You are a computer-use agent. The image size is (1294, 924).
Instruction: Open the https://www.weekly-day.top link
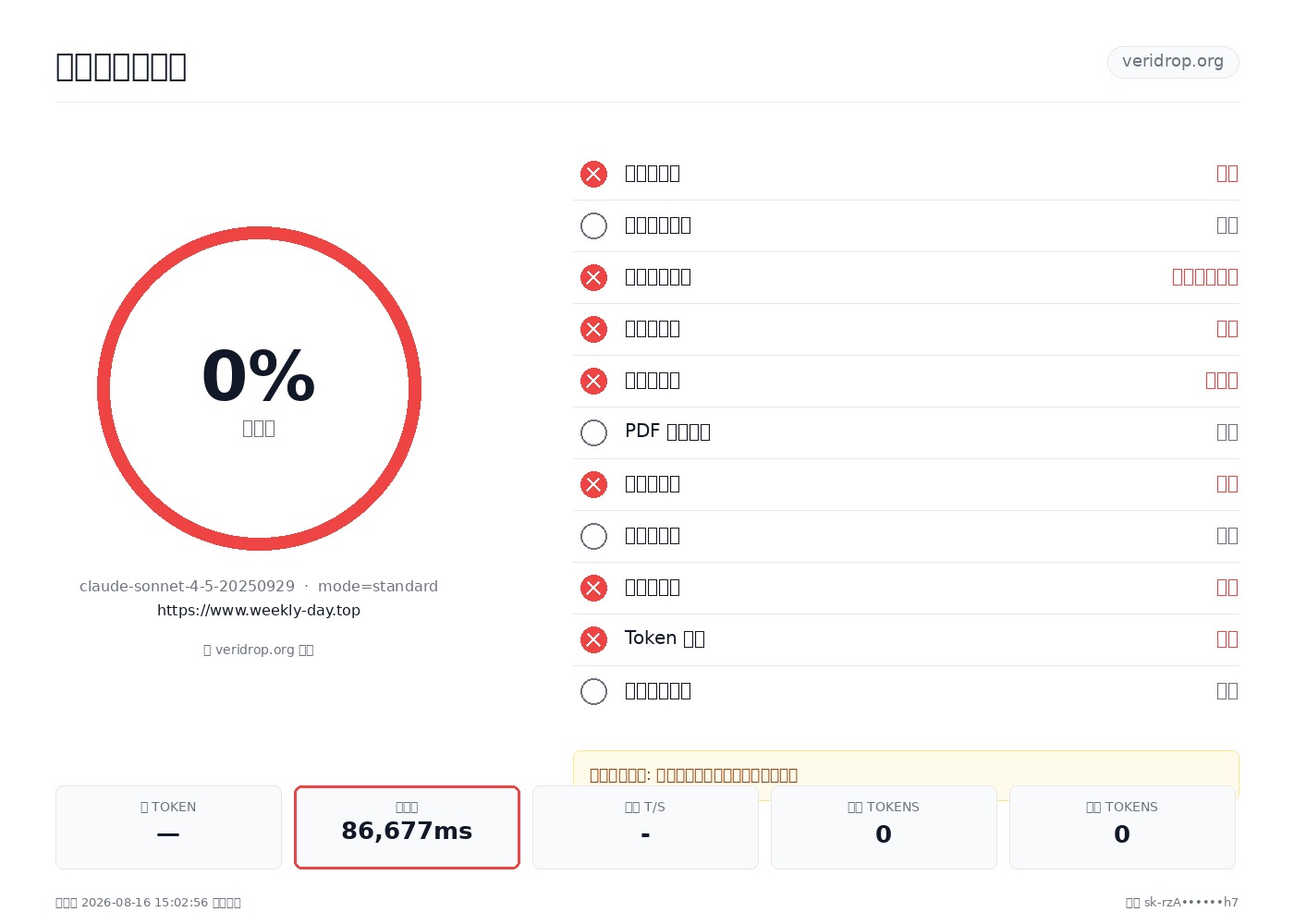coord(259,610)
